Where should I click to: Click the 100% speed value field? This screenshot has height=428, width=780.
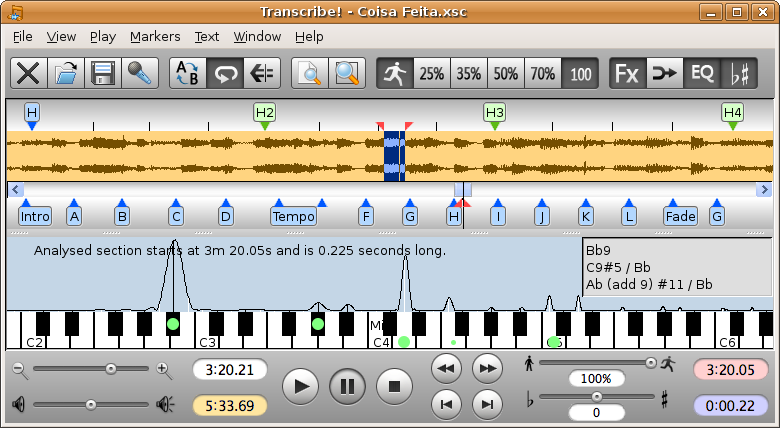click(x=596, y=379)
